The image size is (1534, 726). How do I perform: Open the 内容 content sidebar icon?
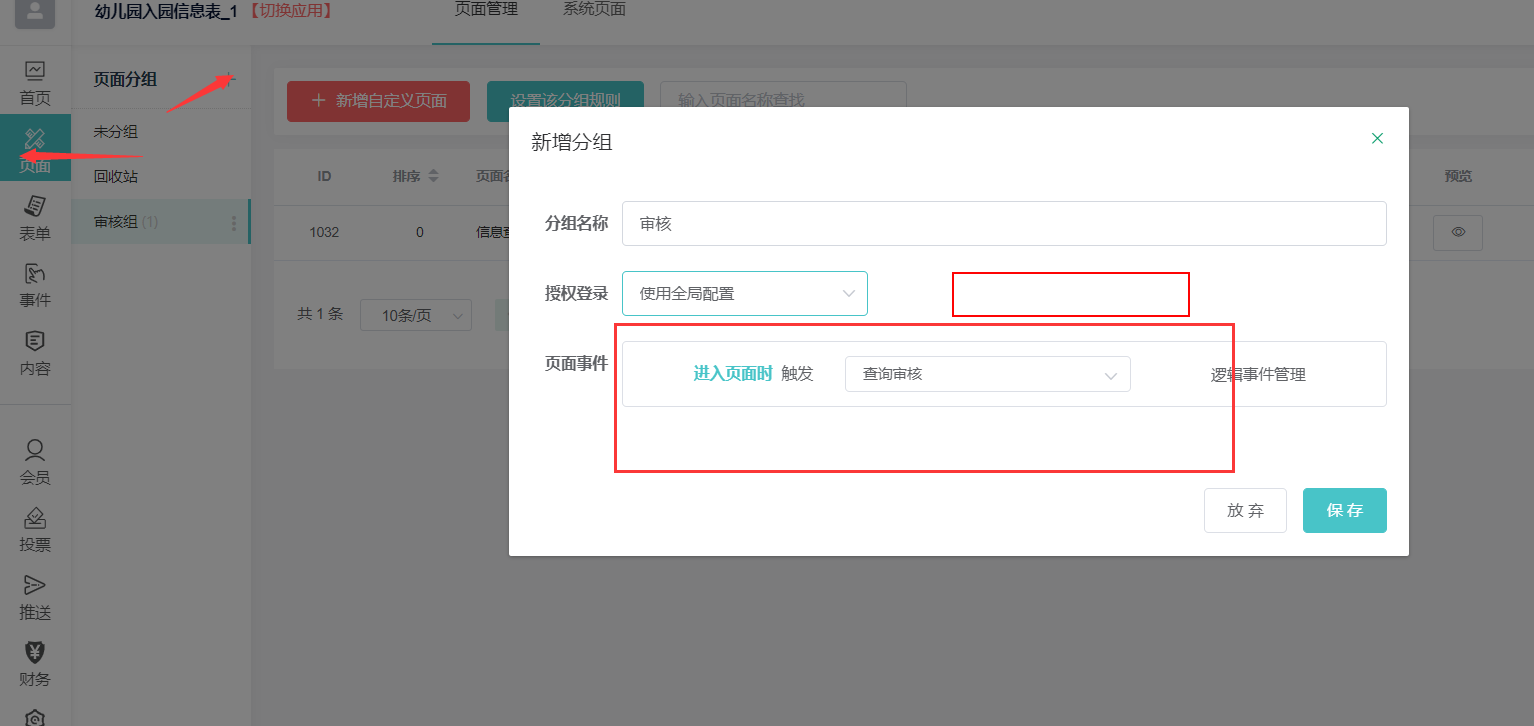[x=35, y=354]
